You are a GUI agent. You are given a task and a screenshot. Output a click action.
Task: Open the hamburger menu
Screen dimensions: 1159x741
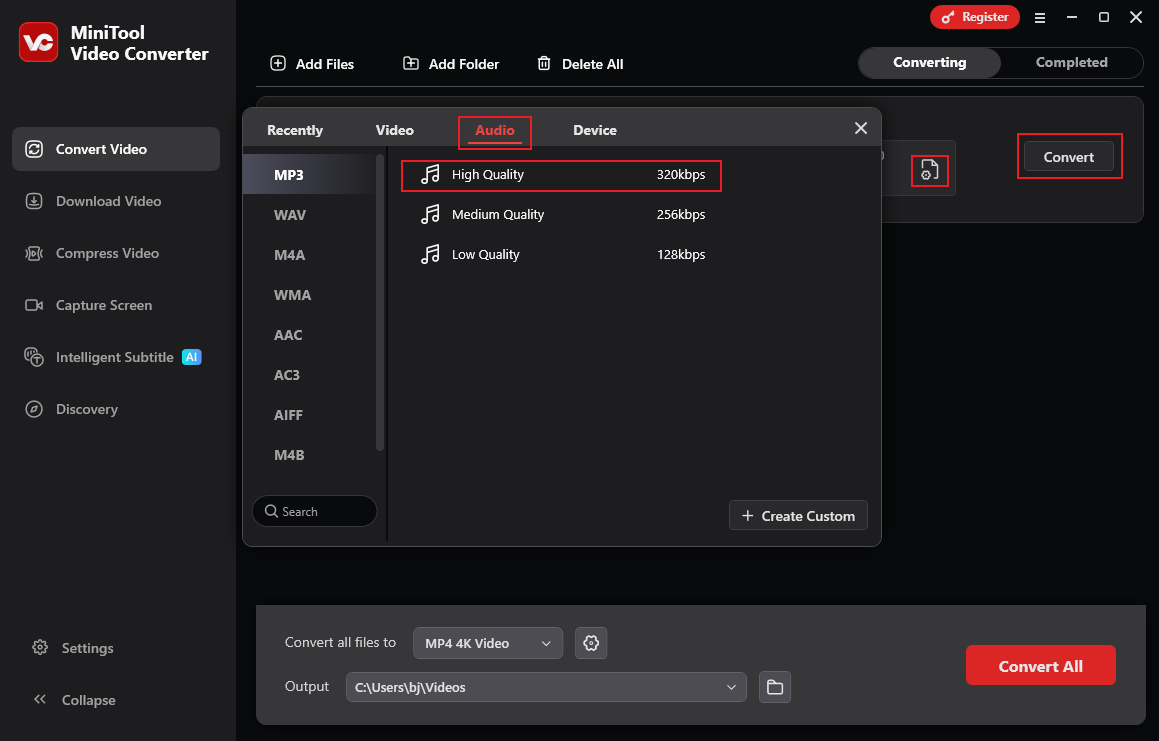(1039, 17)
